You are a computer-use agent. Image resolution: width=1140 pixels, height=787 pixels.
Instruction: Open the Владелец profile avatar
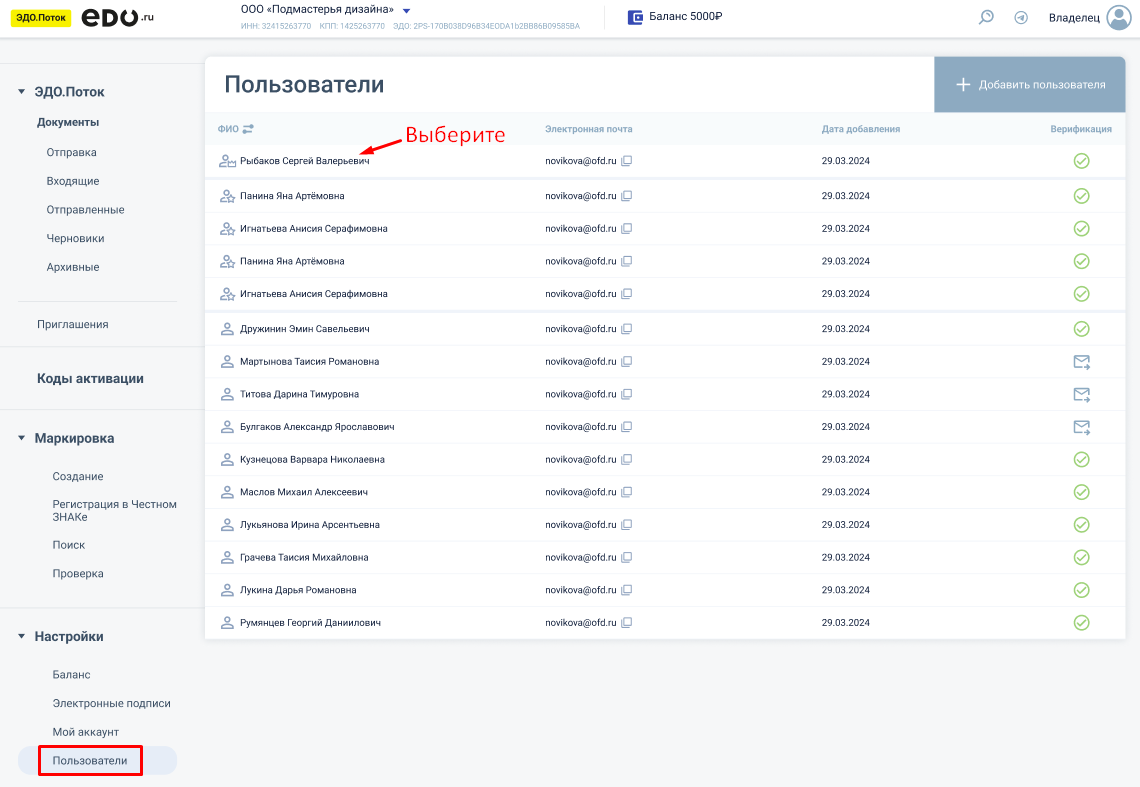[1118, 17]
